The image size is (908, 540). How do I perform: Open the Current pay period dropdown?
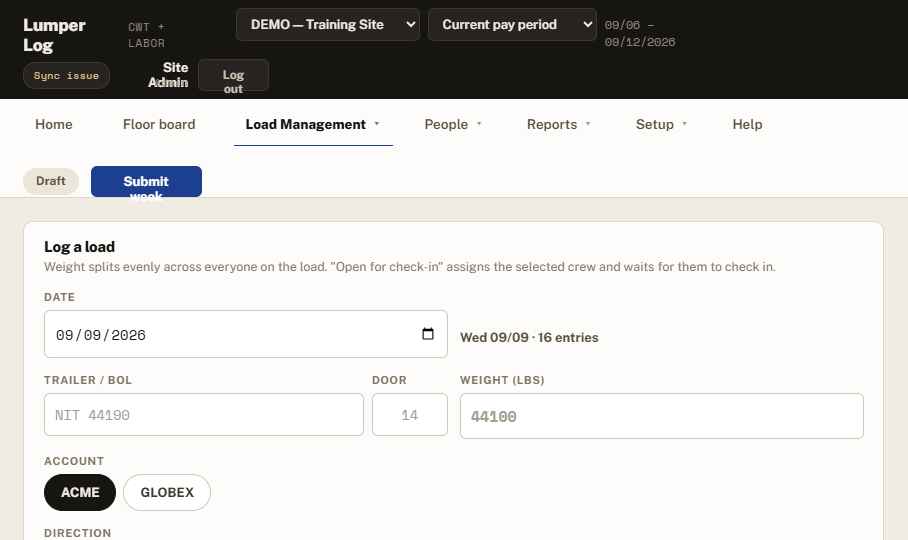coord(512,25)
